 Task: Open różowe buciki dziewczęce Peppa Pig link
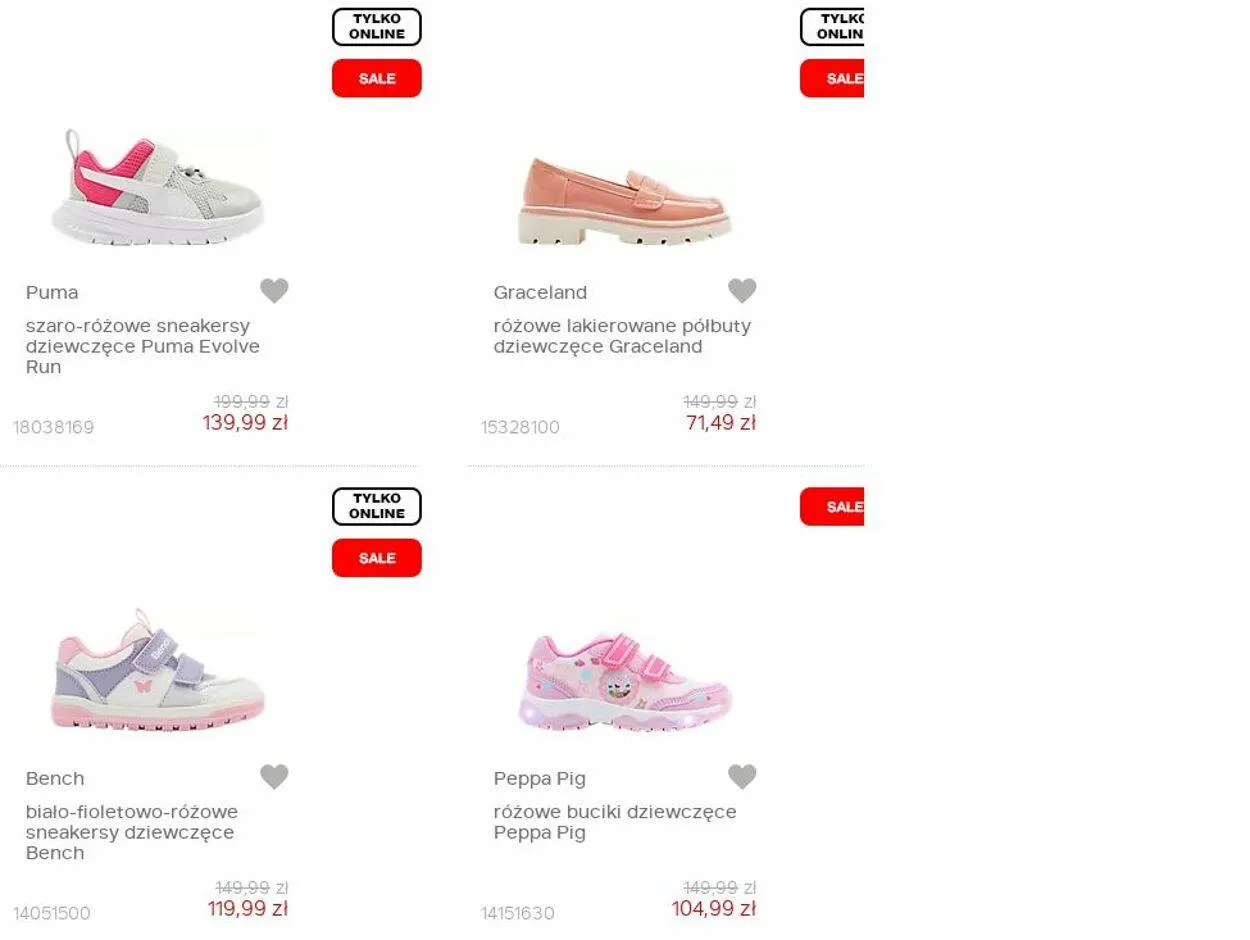coord(615,822)
